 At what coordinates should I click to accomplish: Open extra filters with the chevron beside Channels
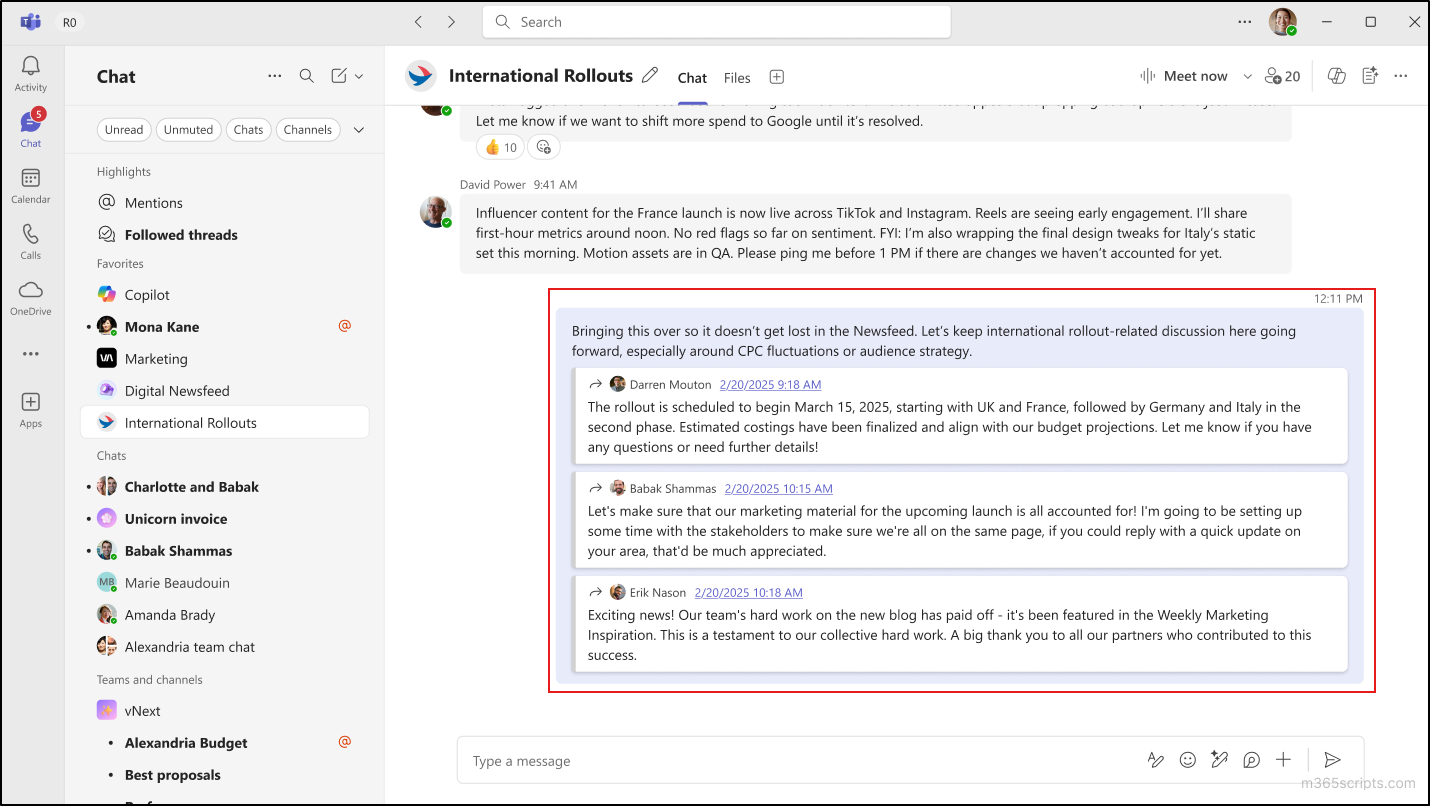click(x=359, y=129)
